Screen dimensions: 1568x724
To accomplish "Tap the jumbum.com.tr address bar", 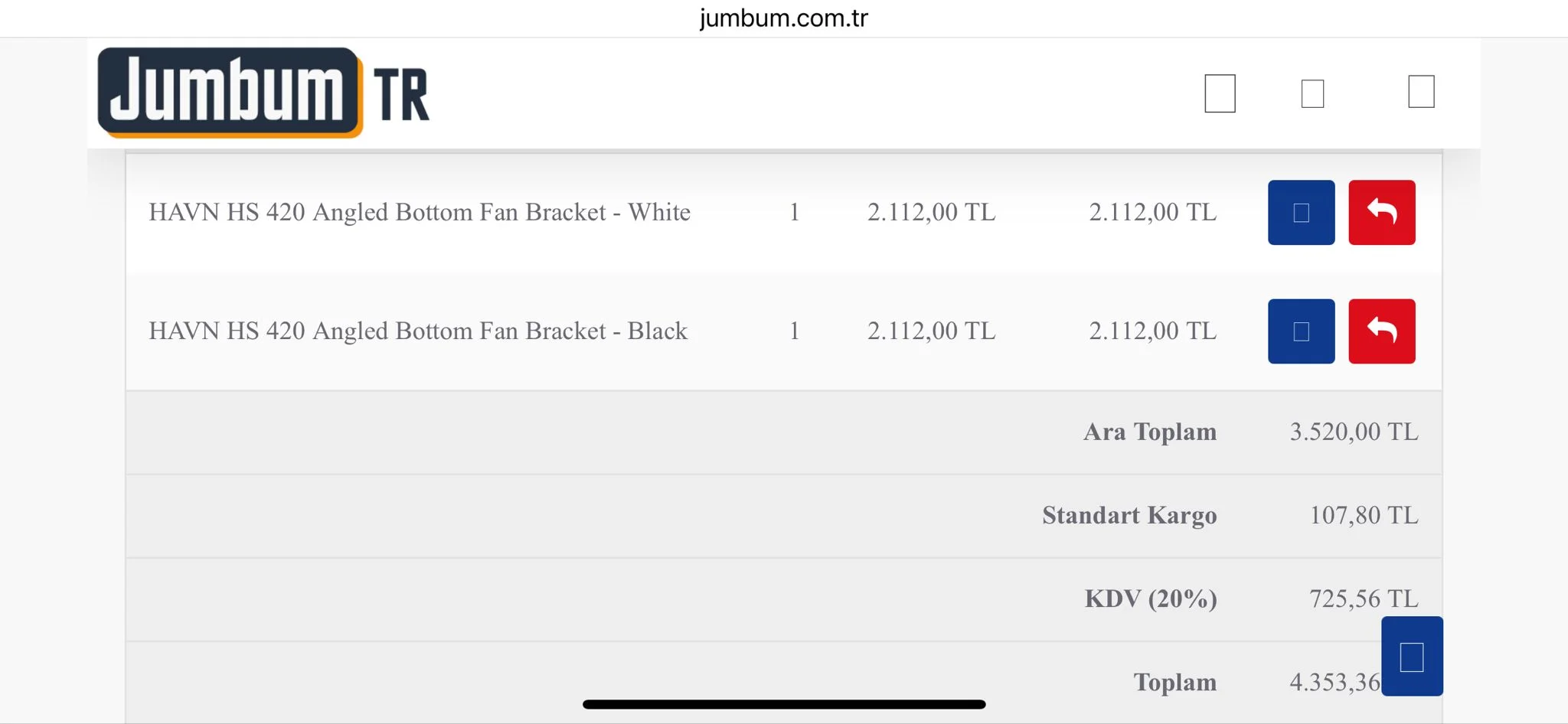I will [783, 18].
